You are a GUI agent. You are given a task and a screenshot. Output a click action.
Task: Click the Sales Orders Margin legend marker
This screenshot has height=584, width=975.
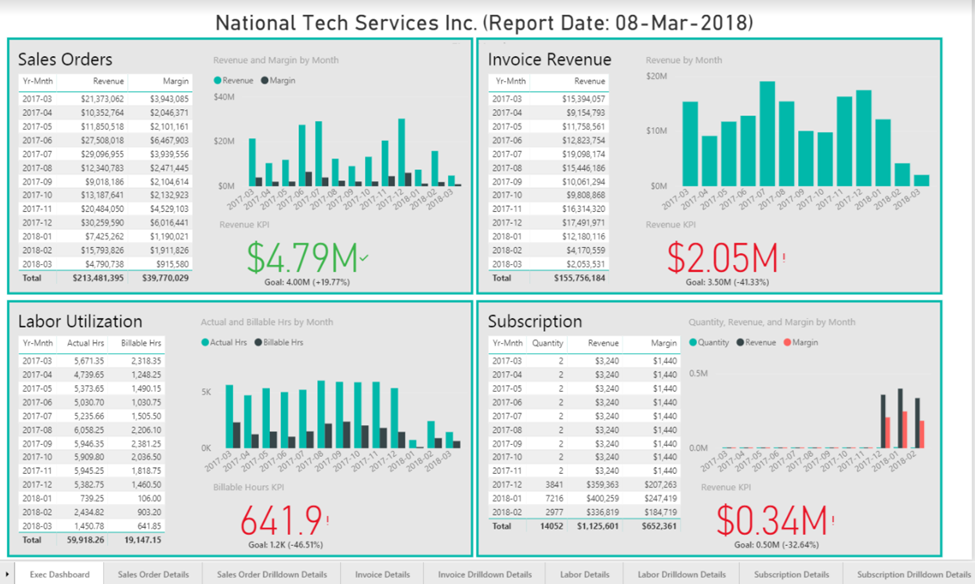point(264,80)
